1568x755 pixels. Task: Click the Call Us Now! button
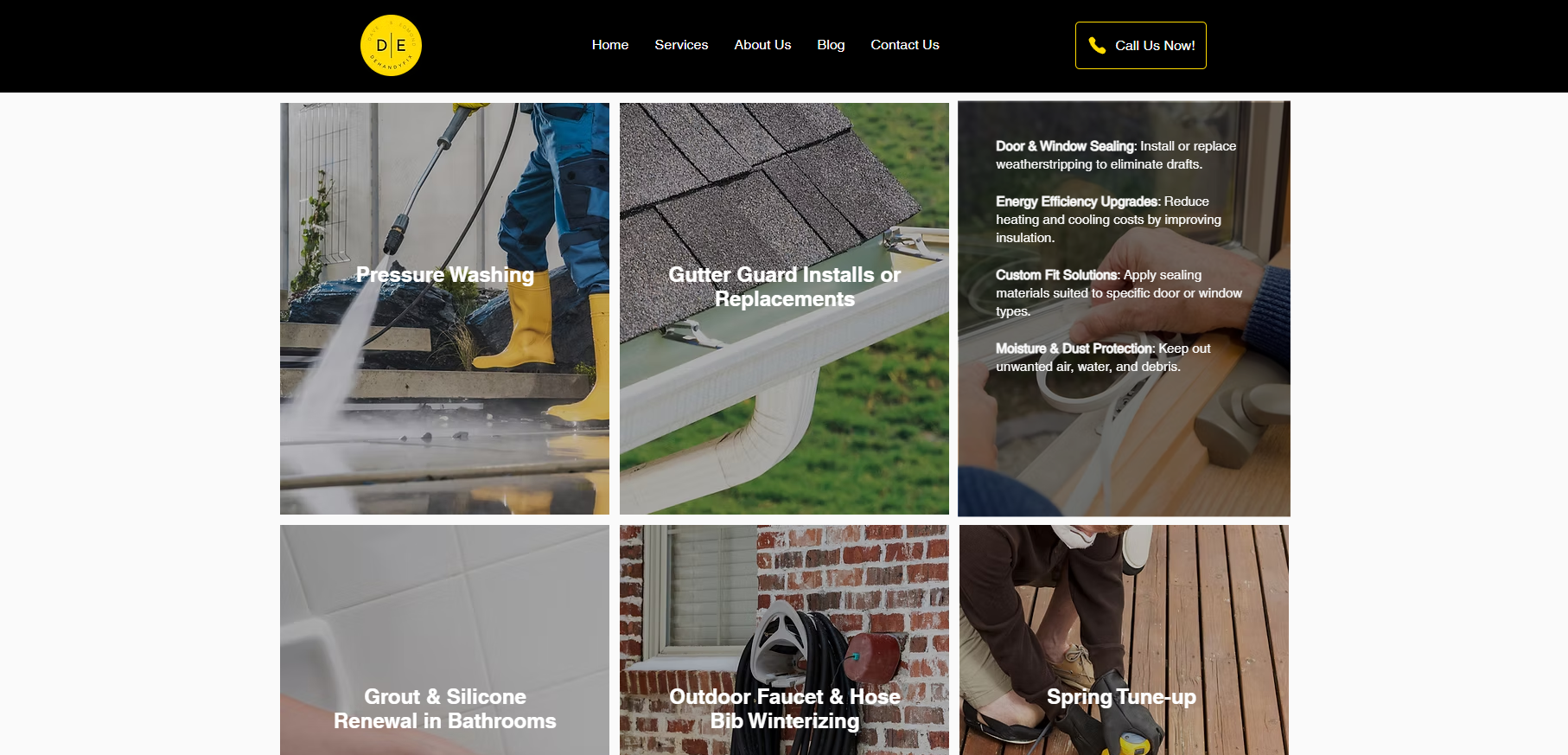[x=1141, y=45]
